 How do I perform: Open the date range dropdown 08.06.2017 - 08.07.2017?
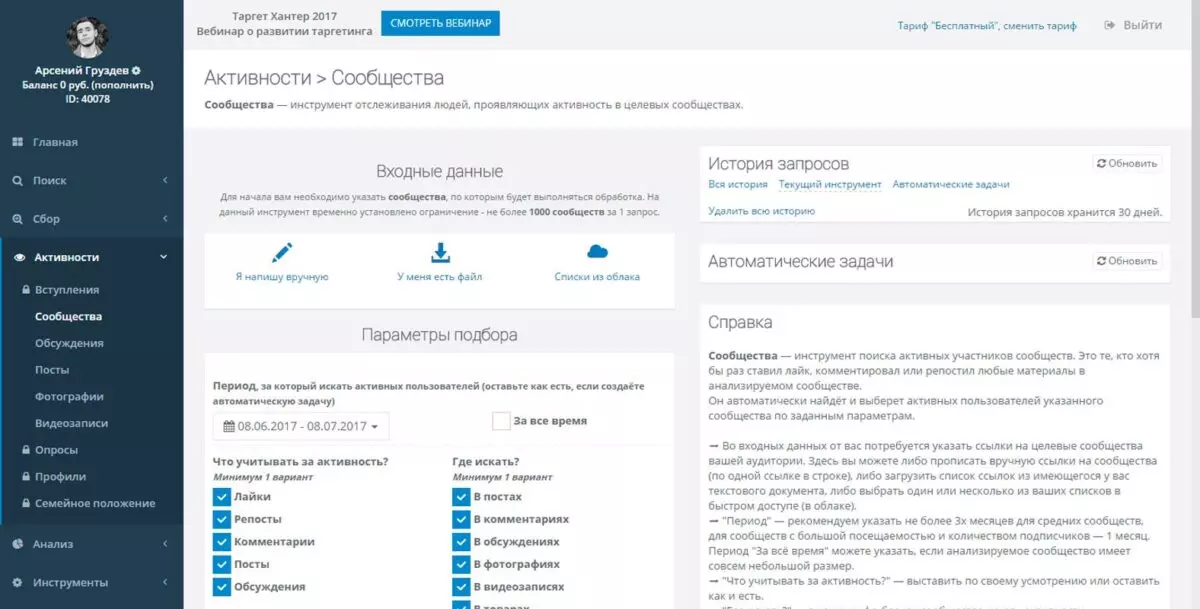coord(301,427)
